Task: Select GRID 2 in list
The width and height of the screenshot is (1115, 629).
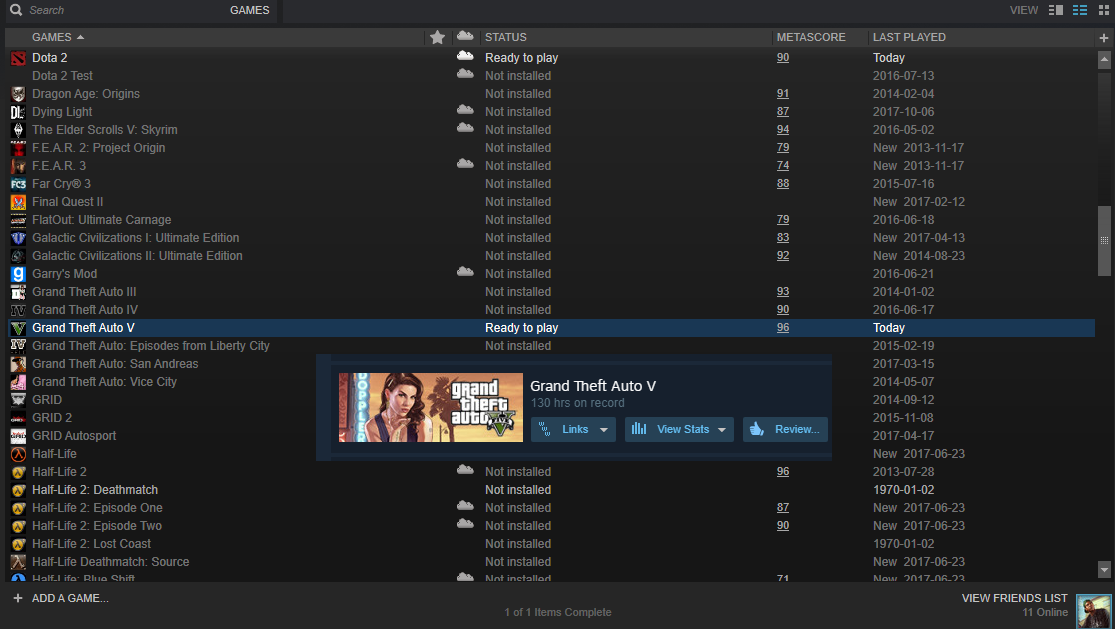Action: [51, 418]
